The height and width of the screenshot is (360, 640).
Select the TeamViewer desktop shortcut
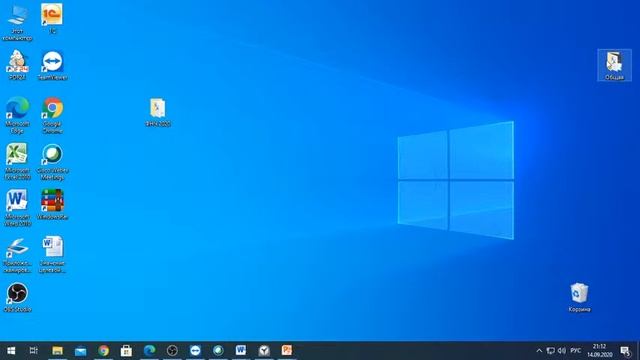[x=52, y=65]
